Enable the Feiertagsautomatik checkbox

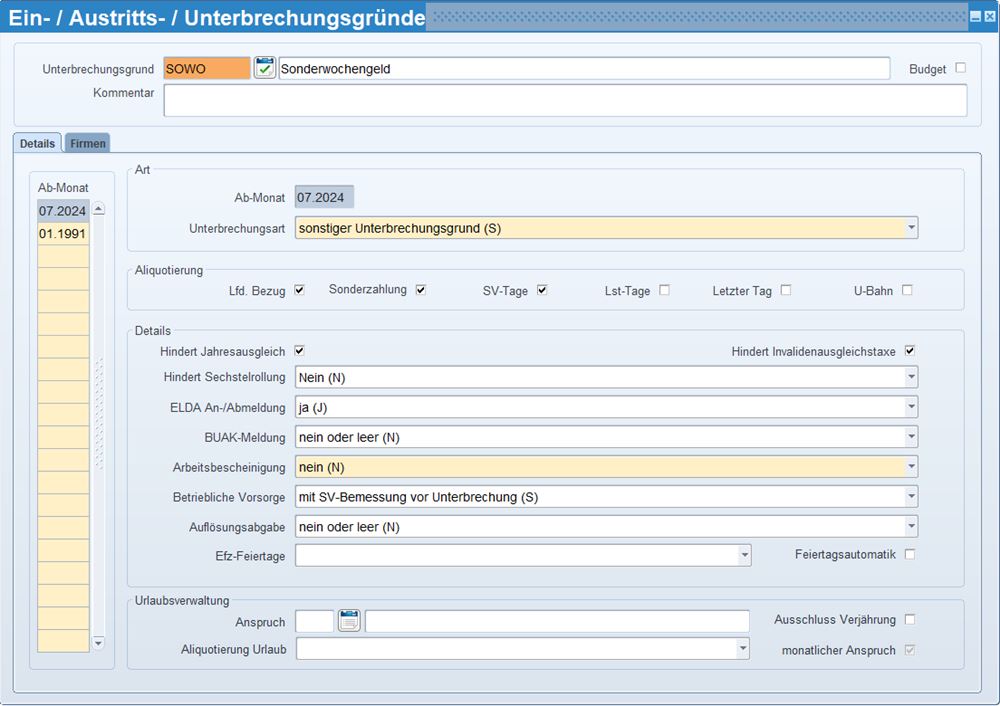click(x=910, y=554)
